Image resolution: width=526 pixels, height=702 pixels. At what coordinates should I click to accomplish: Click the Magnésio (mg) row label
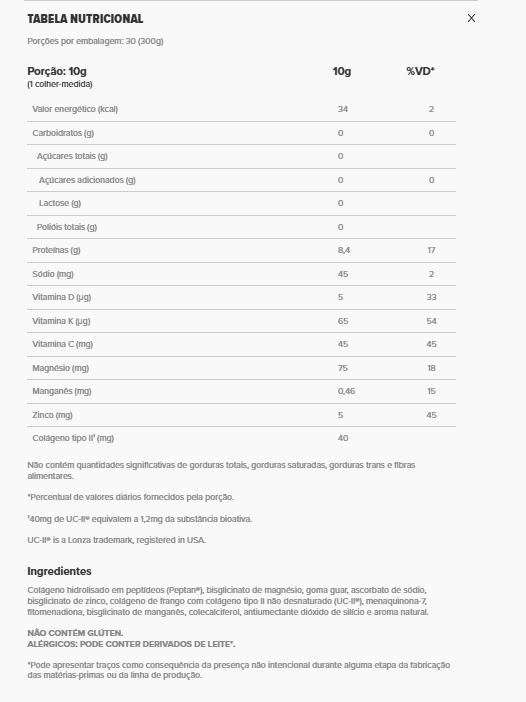(60, 368)
